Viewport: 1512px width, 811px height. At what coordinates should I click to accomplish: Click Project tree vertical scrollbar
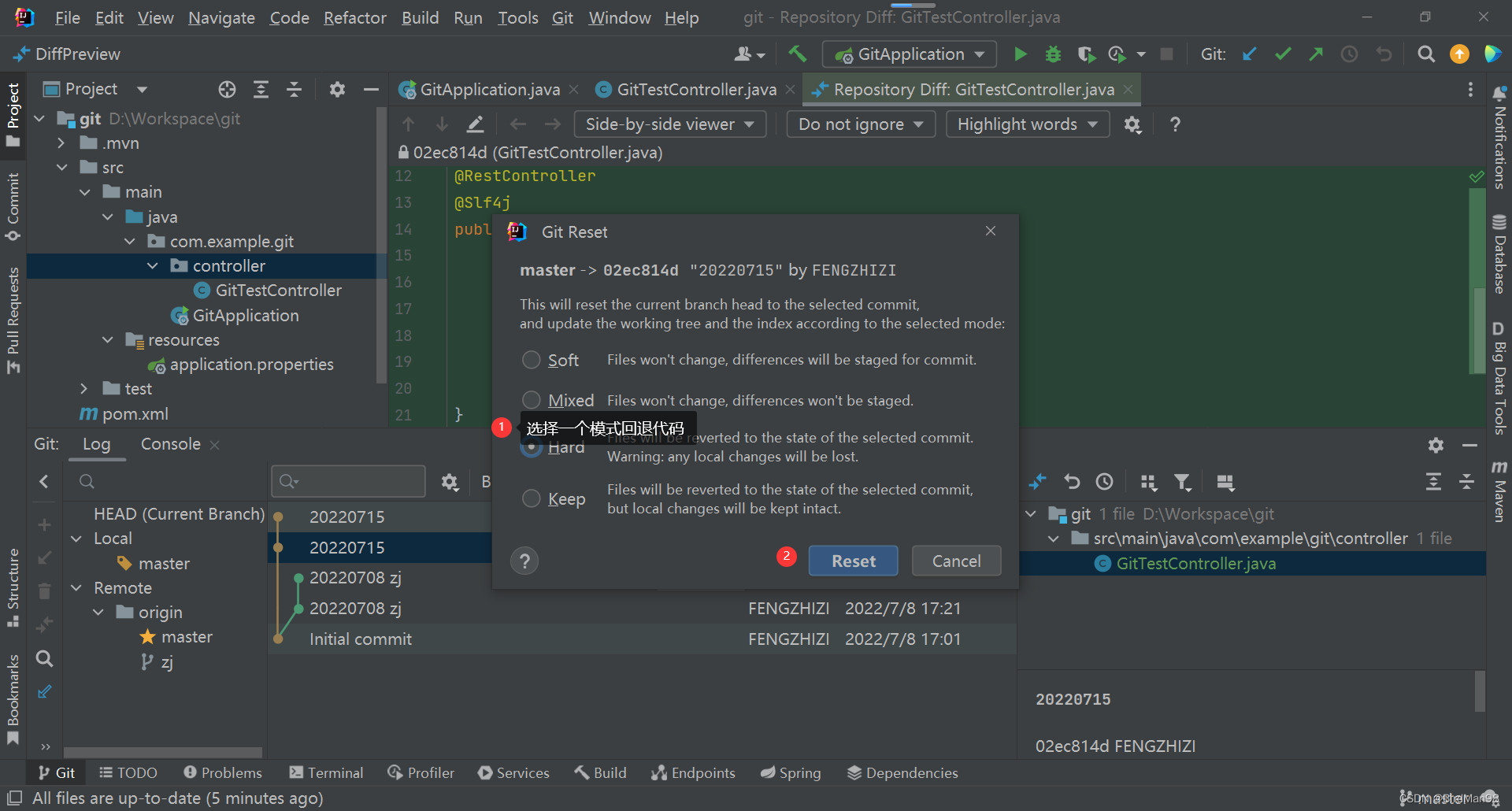pos(383,244)
